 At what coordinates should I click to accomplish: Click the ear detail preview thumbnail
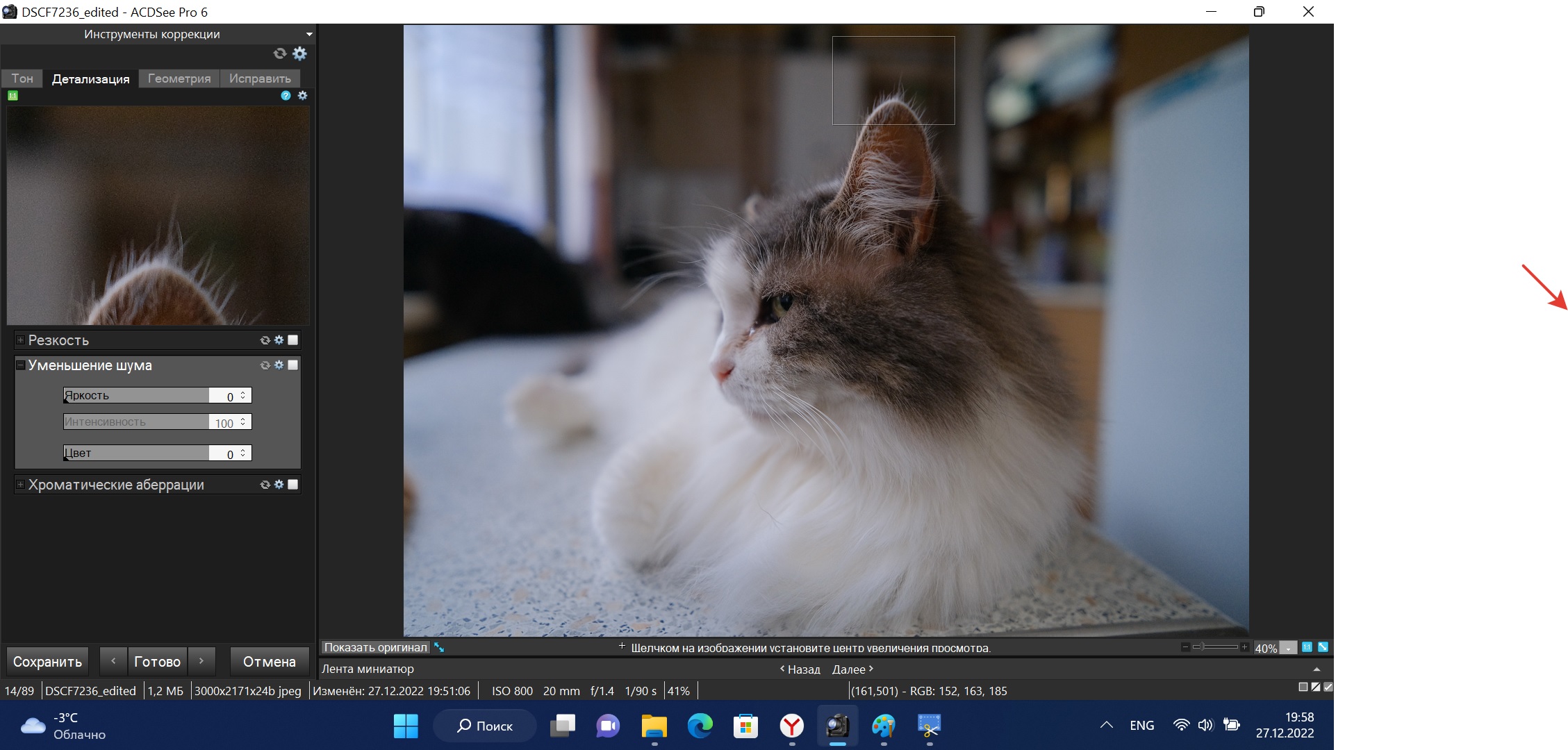point(158,215)
